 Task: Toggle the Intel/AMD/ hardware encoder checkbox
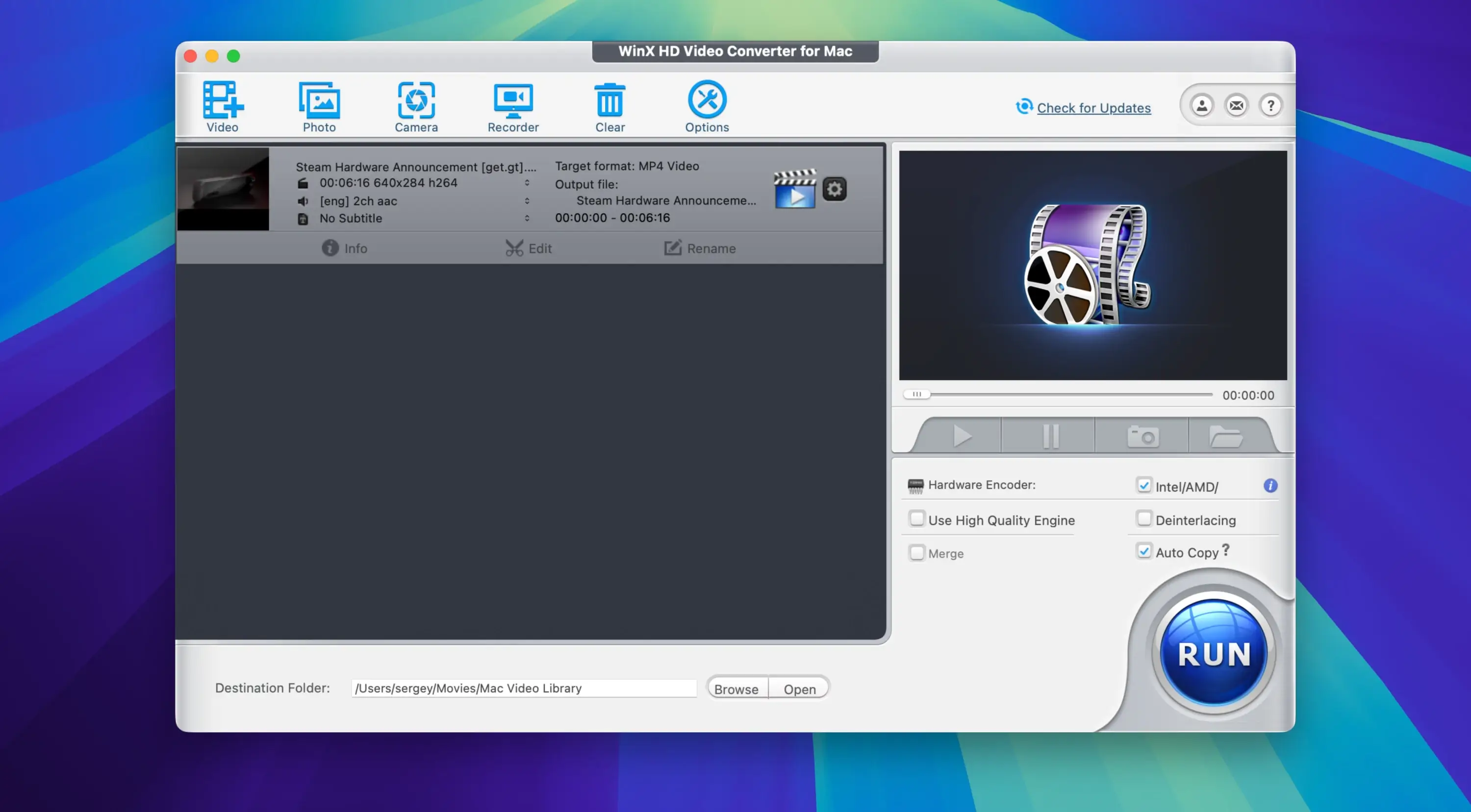tap(1144, 485)
